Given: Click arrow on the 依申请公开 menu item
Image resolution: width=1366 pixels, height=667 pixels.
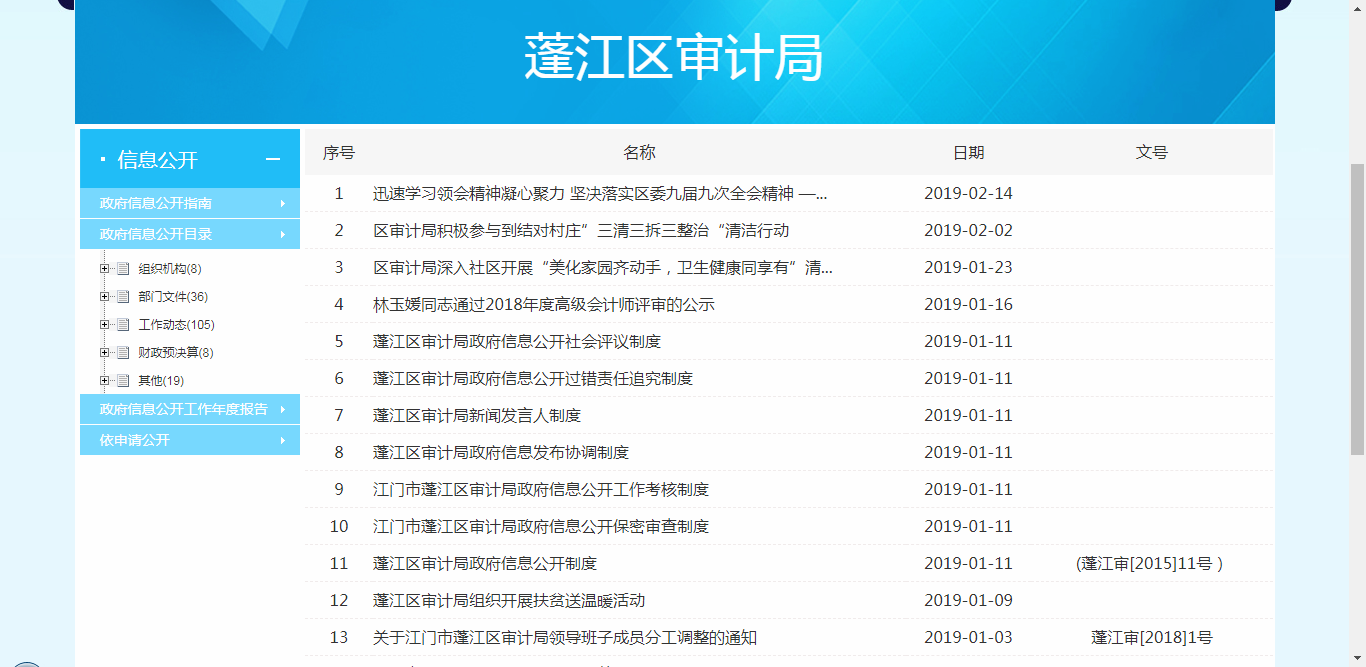Looking at the screenshot, I should tap(282, 440).
